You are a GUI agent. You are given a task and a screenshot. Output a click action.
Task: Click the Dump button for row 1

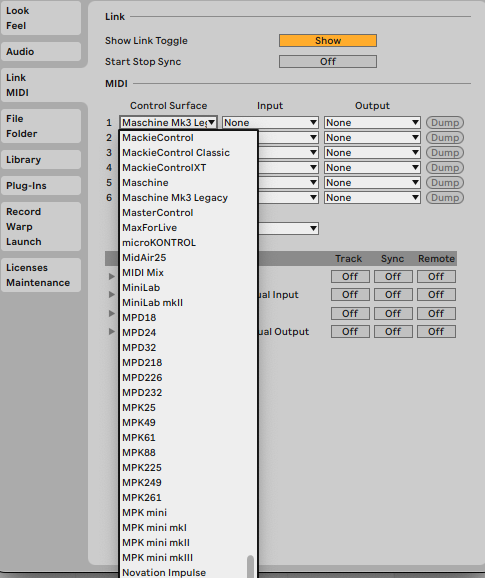[x=445, y=122]
